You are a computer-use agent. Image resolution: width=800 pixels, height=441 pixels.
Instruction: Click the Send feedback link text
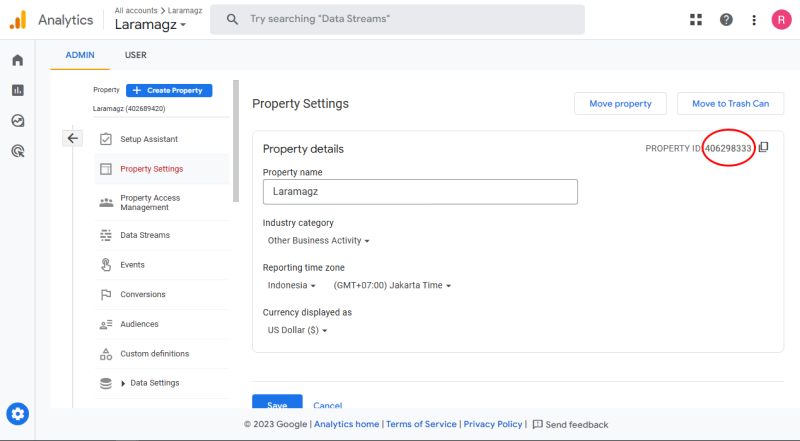tap(577, 425)
